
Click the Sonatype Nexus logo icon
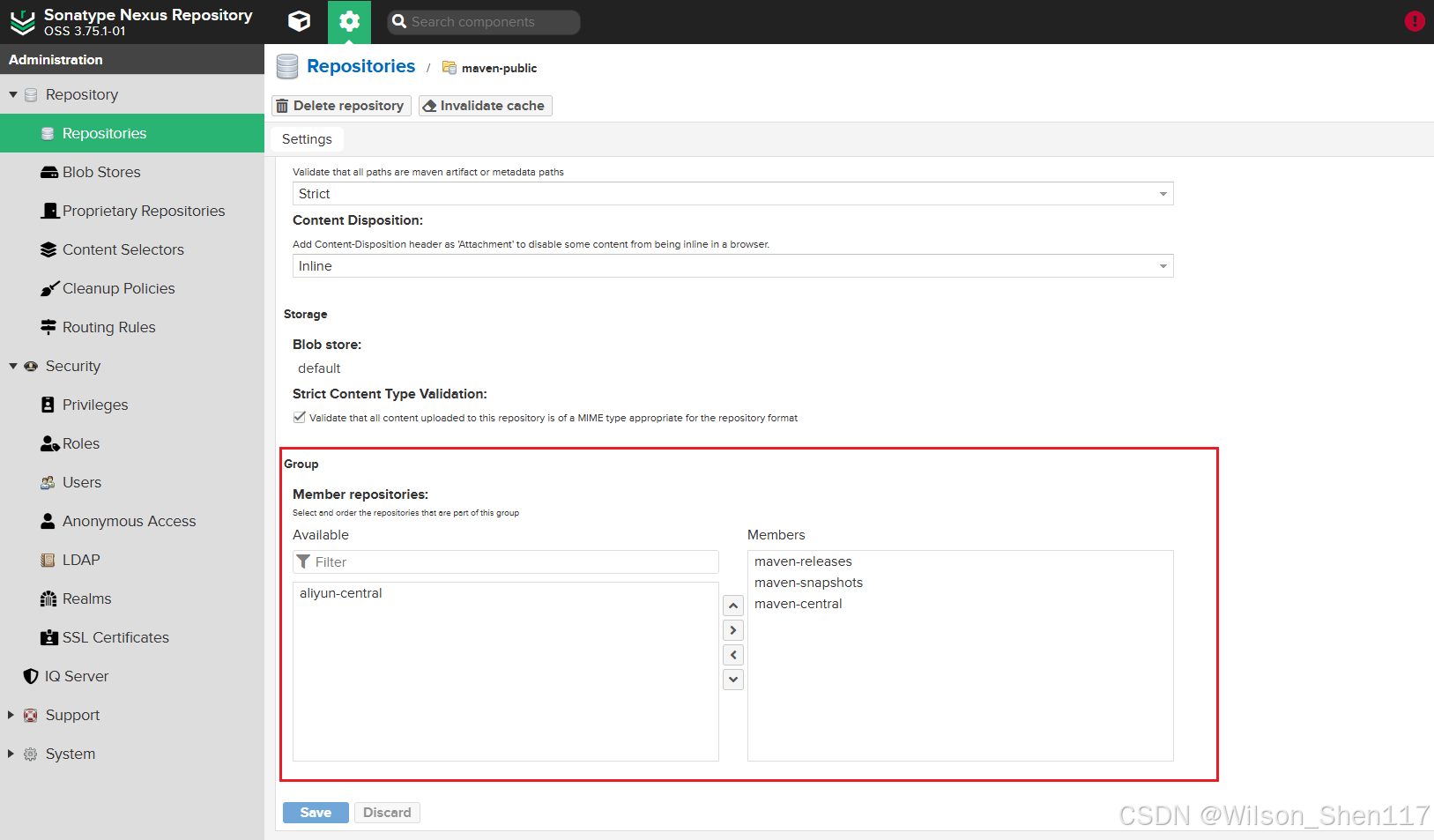pyautogui.click(x=22, y=22)
